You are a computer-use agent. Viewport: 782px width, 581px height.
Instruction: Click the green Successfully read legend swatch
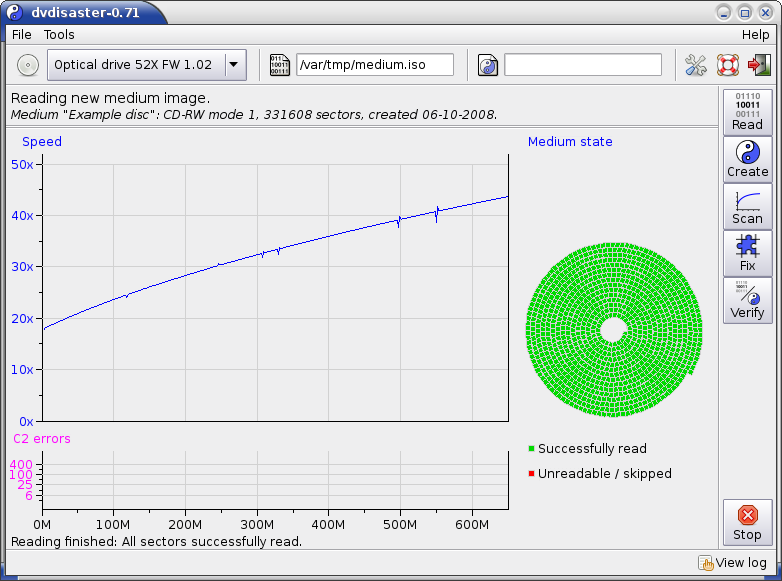(x=531, y=448)
